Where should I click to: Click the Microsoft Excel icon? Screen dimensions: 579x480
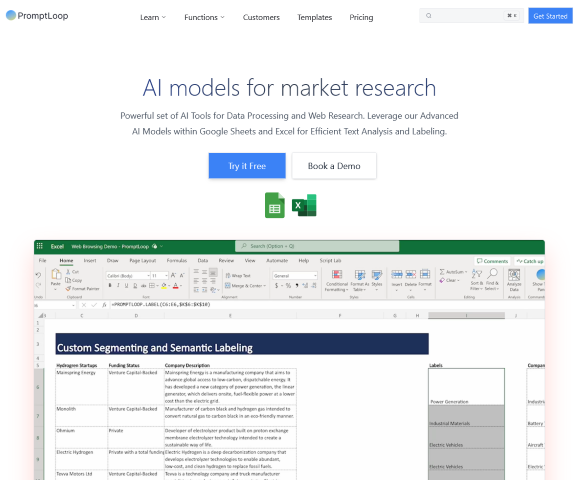[304, 205]
